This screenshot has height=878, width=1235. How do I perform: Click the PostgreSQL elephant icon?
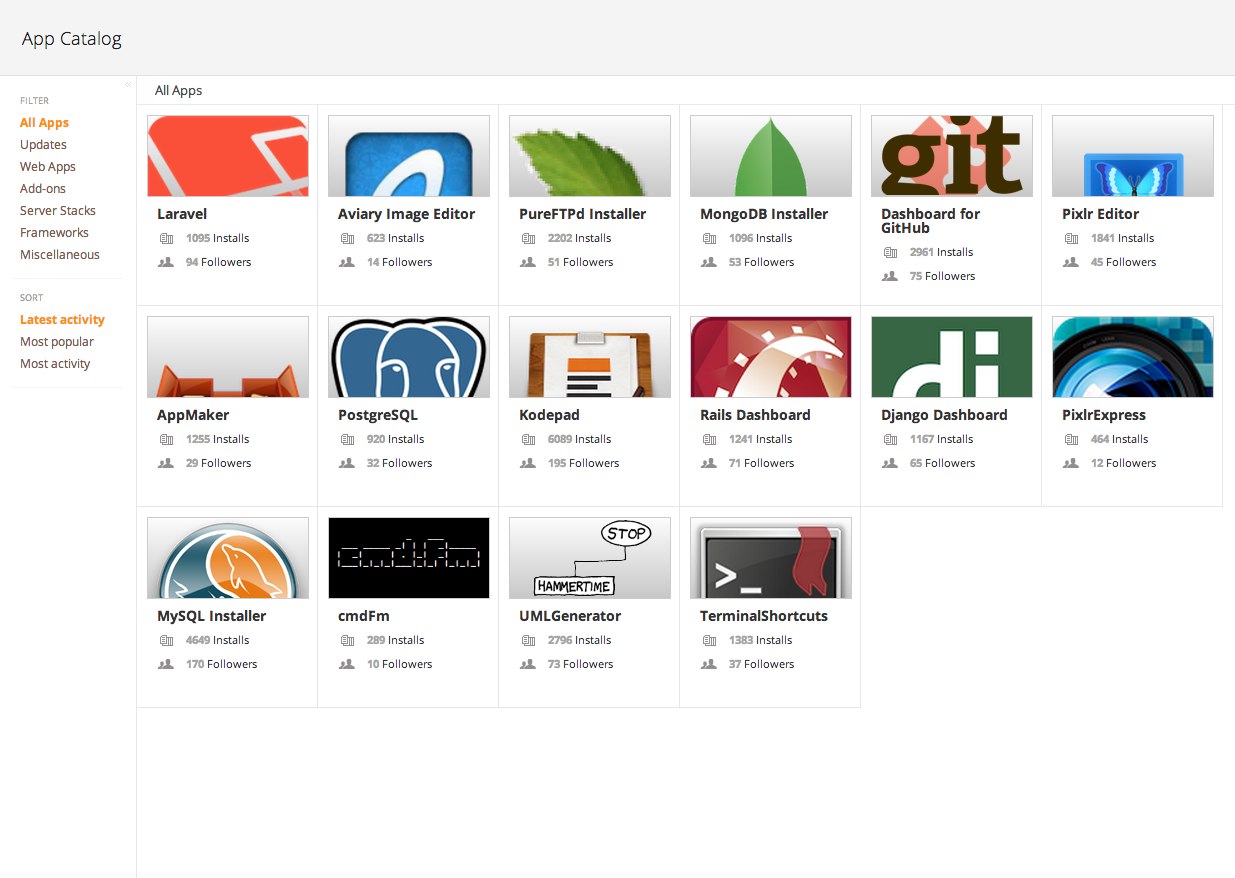409,357
